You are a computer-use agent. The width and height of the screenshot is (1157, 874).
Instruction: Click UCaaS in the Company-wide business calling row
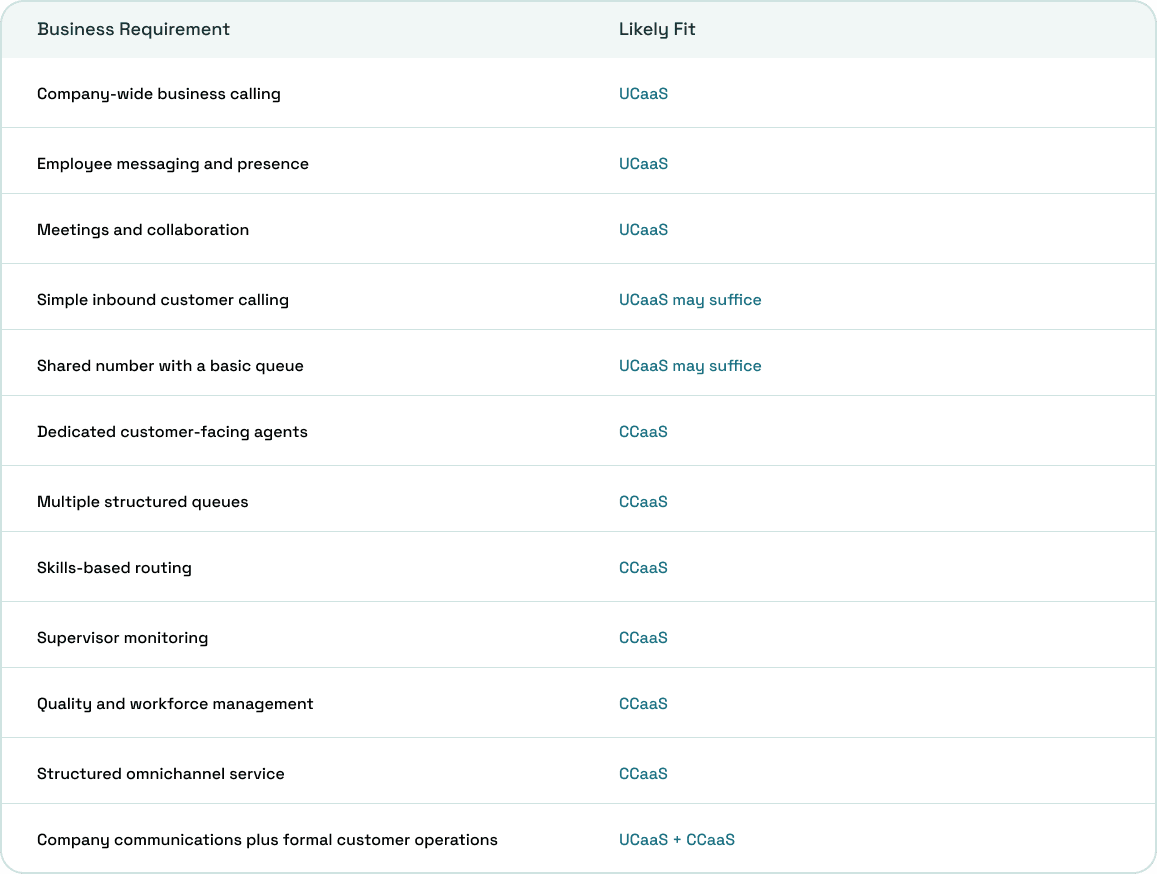[x=643, y=94]
